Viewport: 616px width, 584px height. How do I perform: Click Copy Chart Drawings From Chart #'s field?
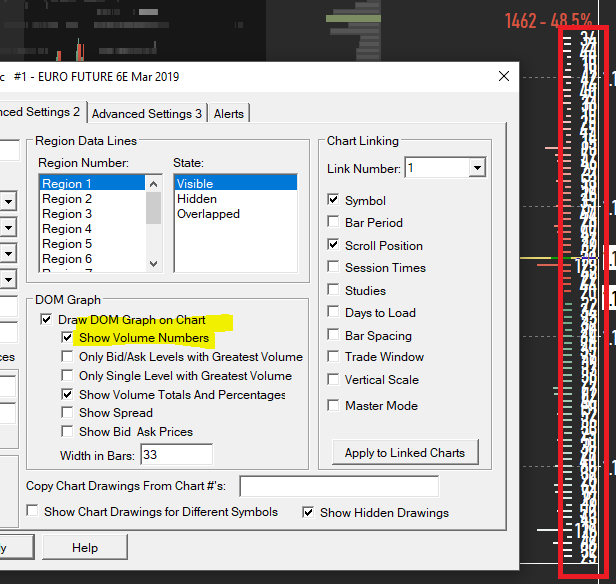pyautogui.click(x=339, y=486)
